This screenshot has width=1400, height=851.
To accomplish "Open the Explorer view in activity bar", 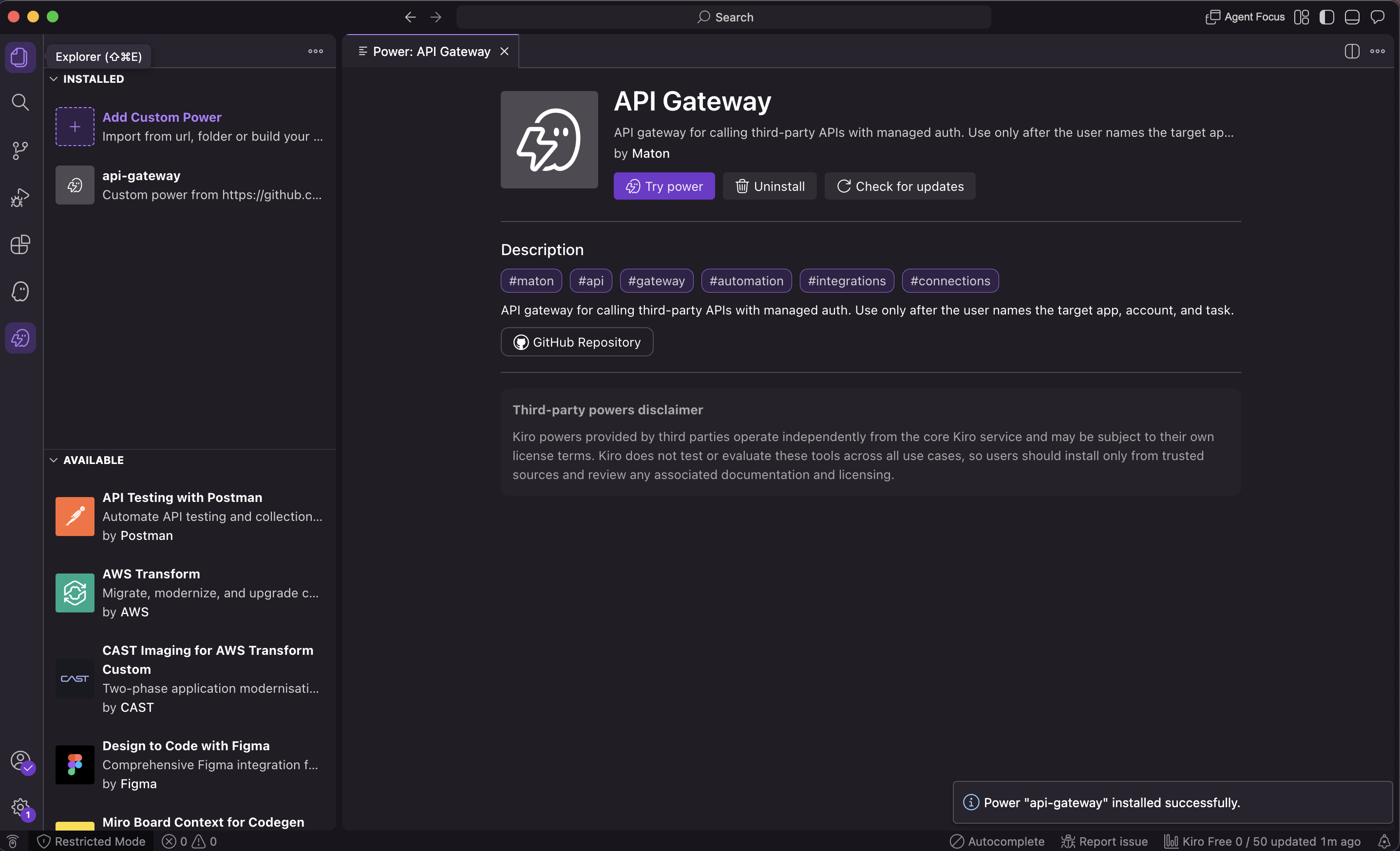I will click(x=20, y=57).
